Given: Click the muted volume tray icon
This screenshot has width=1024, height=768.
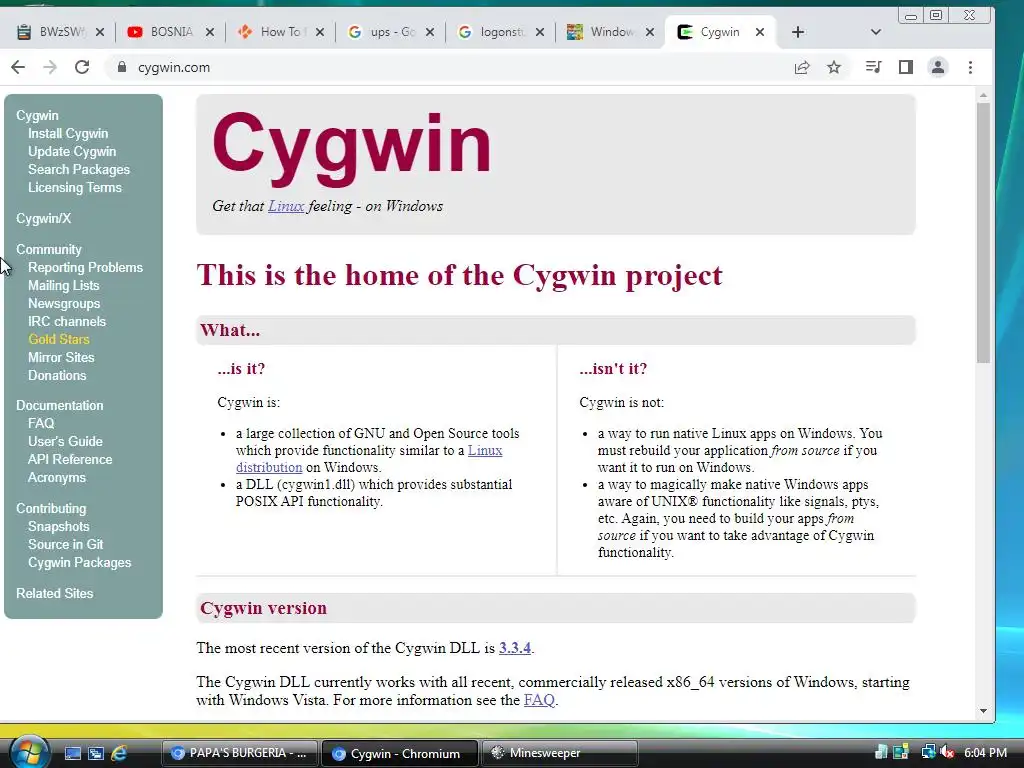Looking at the screenshot, I should click(948, 753).
